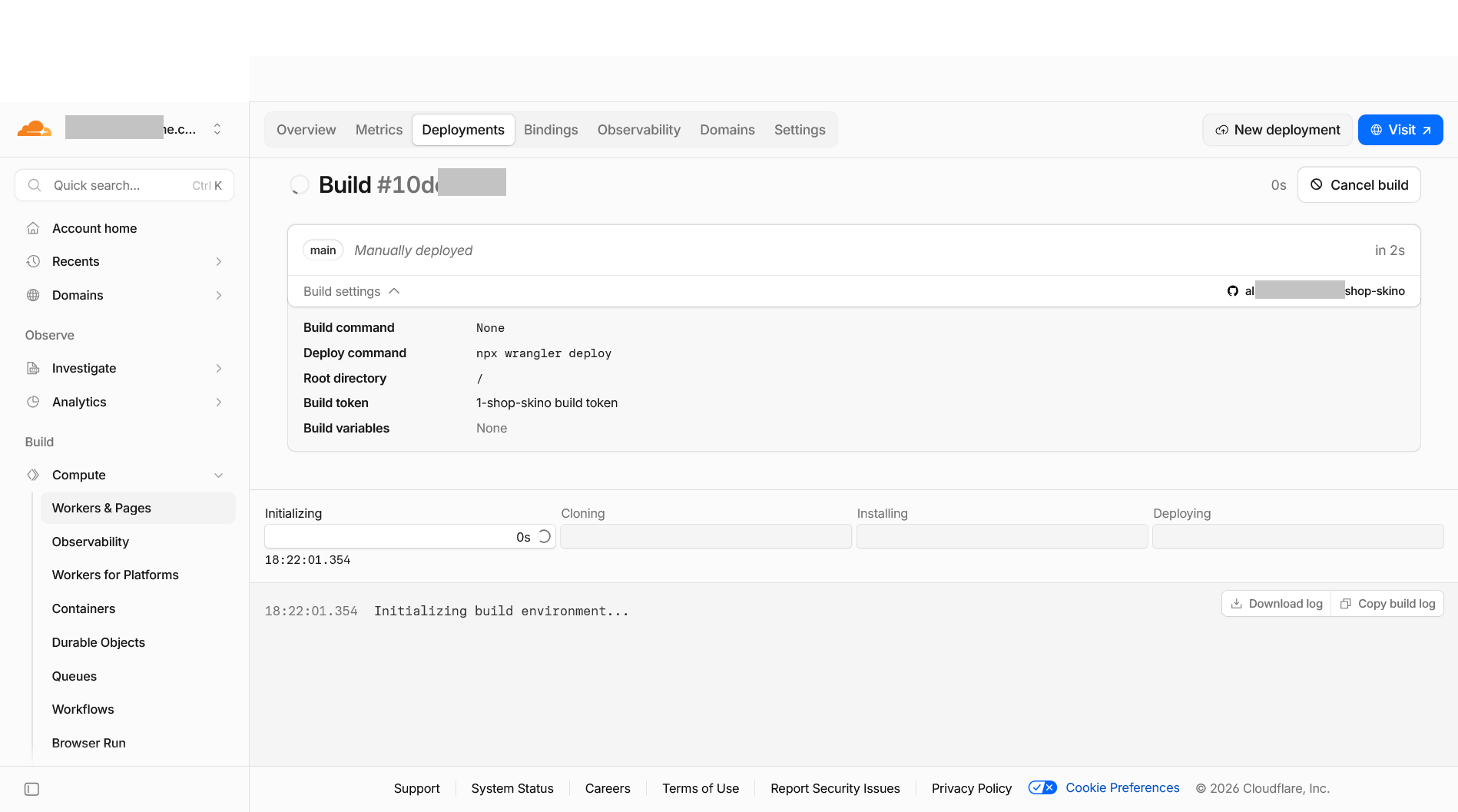This screenshot has width=1458, height=812.
Task: Expand the Analytics chevron
Action: tap(219, 402)
